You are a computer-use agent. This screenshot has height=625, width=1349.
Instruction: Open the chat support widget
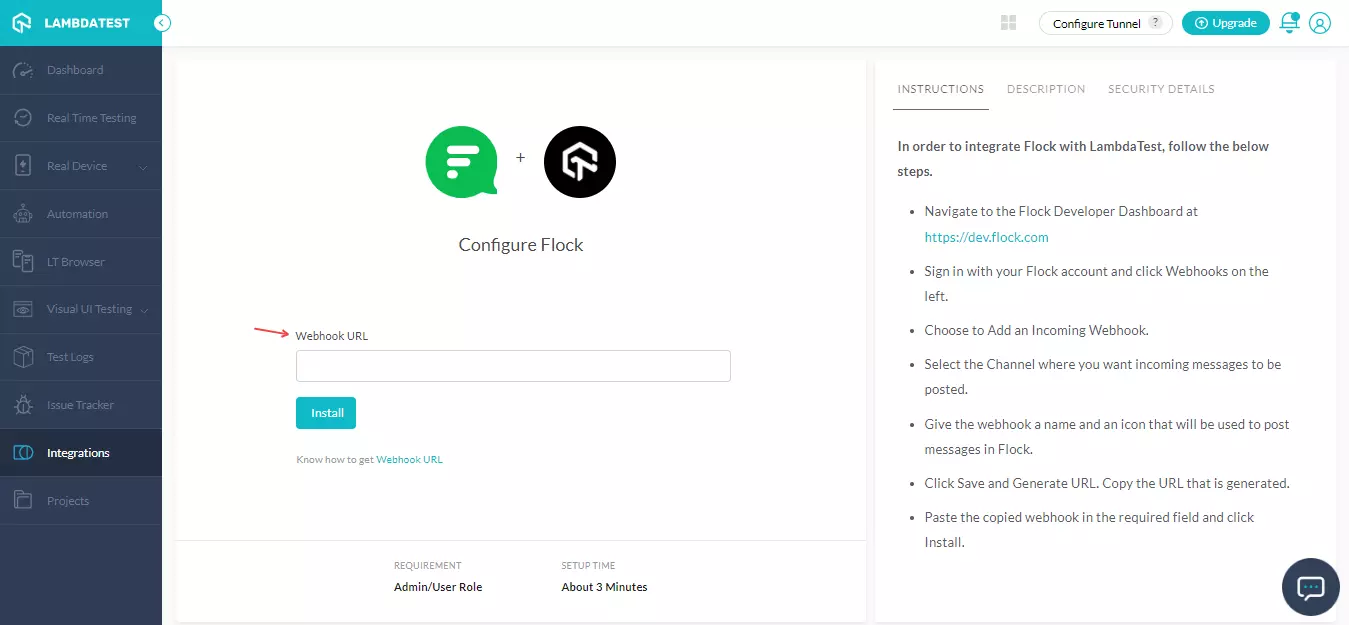coord(1310,587)
